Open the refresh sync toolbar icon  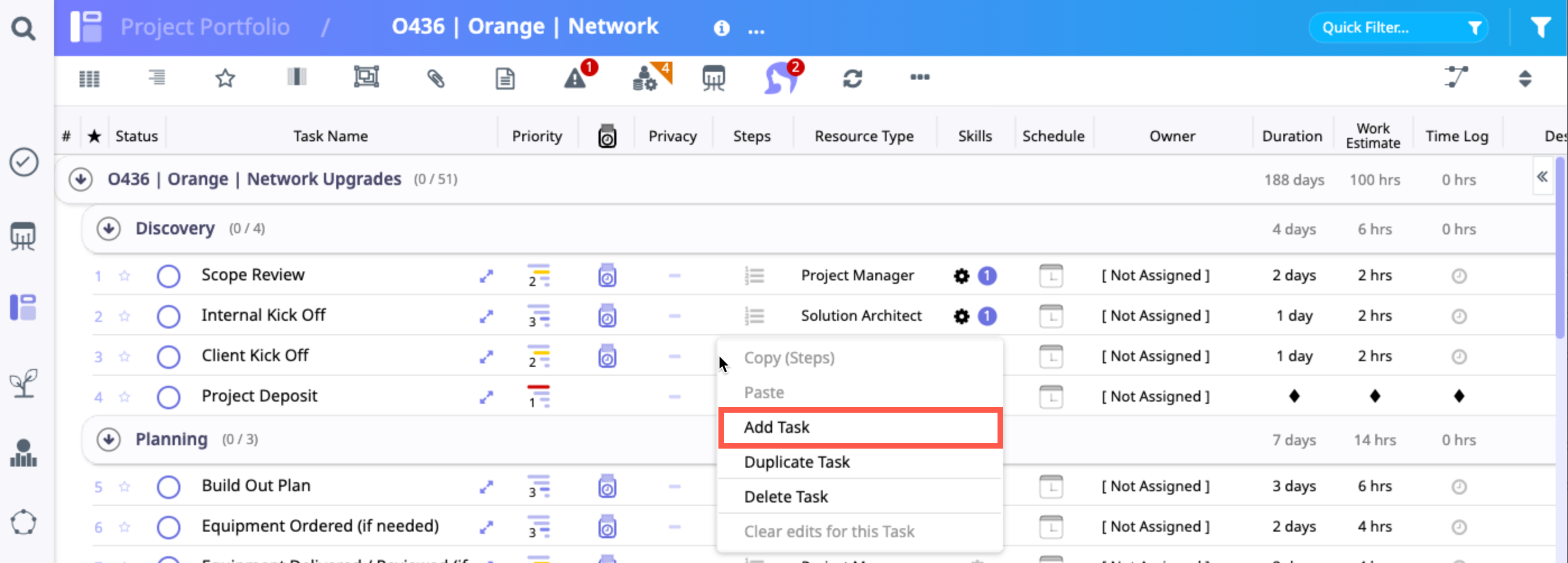852,79
